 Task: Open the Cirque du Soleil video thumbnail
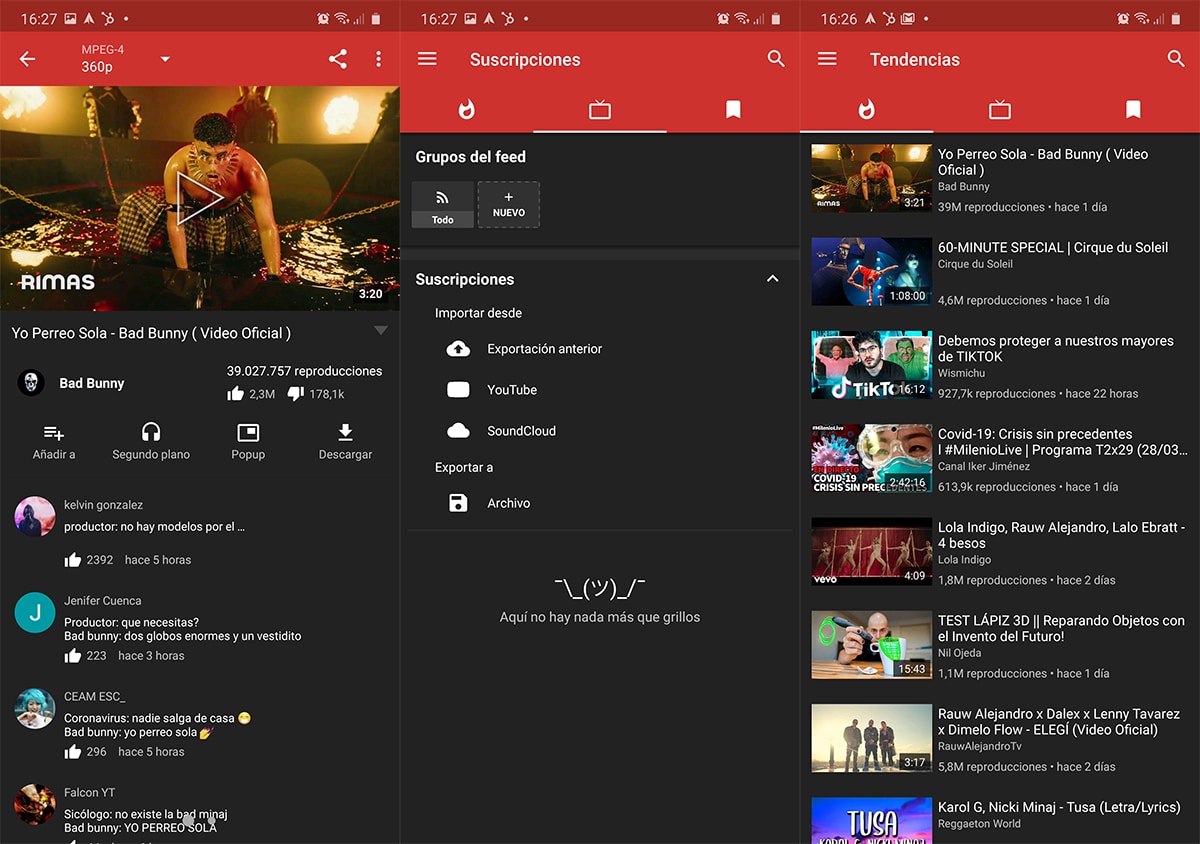(871, 271)
